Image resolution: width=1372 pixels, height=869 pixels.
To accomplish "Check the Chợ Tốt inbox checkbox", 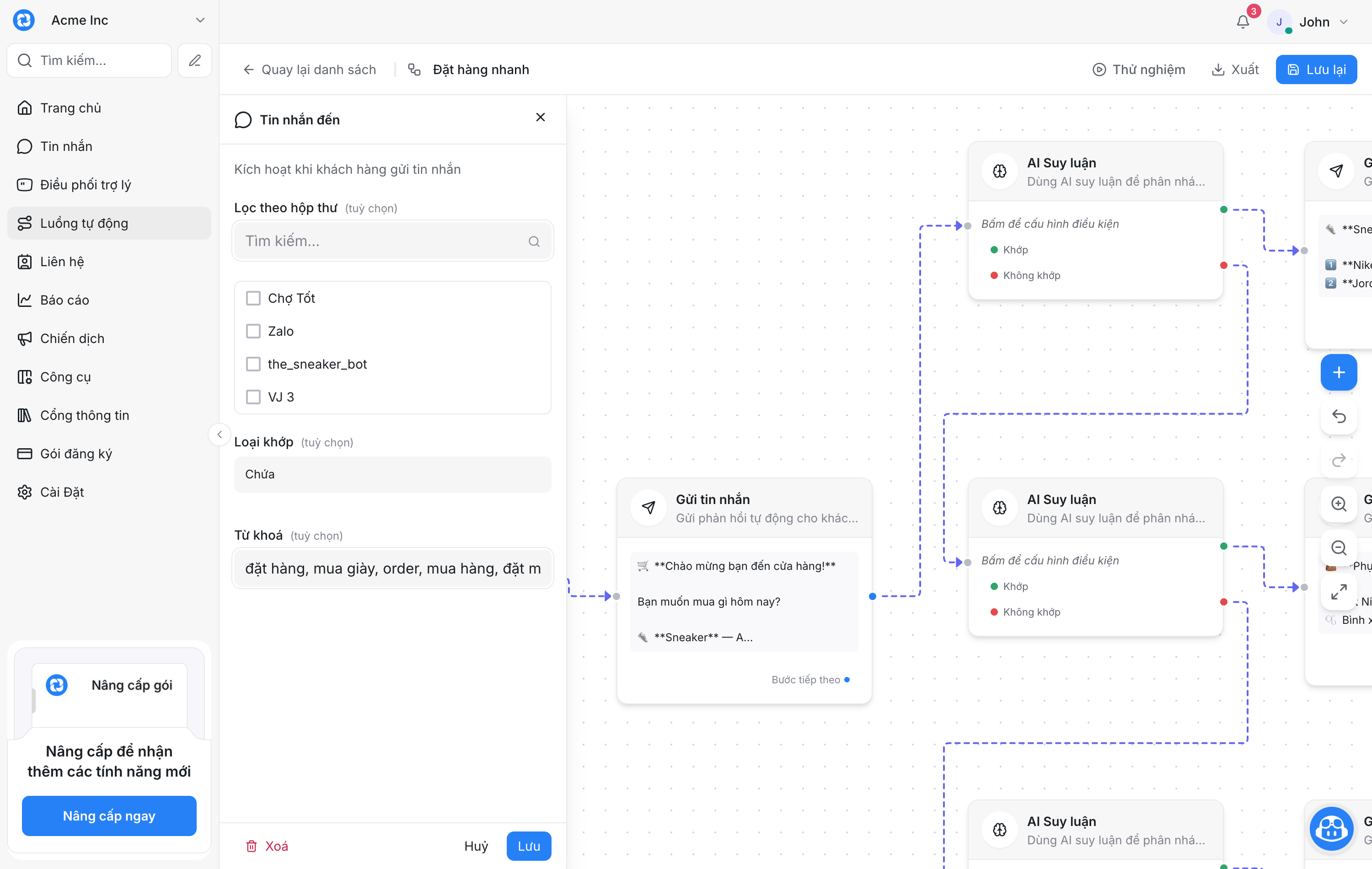I will (253, 298).
